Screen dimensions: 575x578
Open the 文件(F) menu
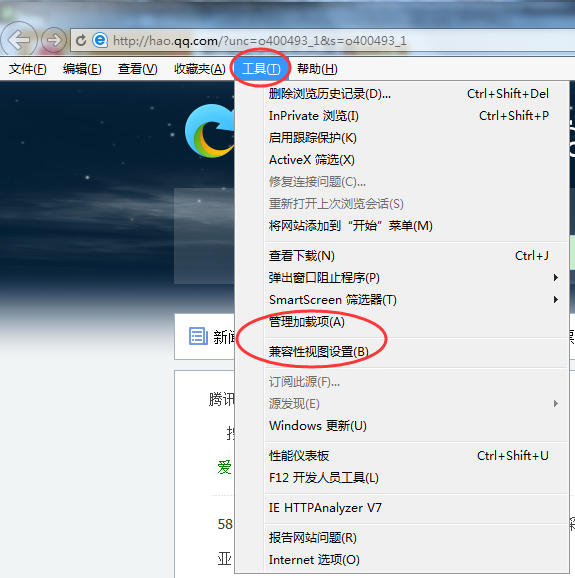(x=28, y=69)
